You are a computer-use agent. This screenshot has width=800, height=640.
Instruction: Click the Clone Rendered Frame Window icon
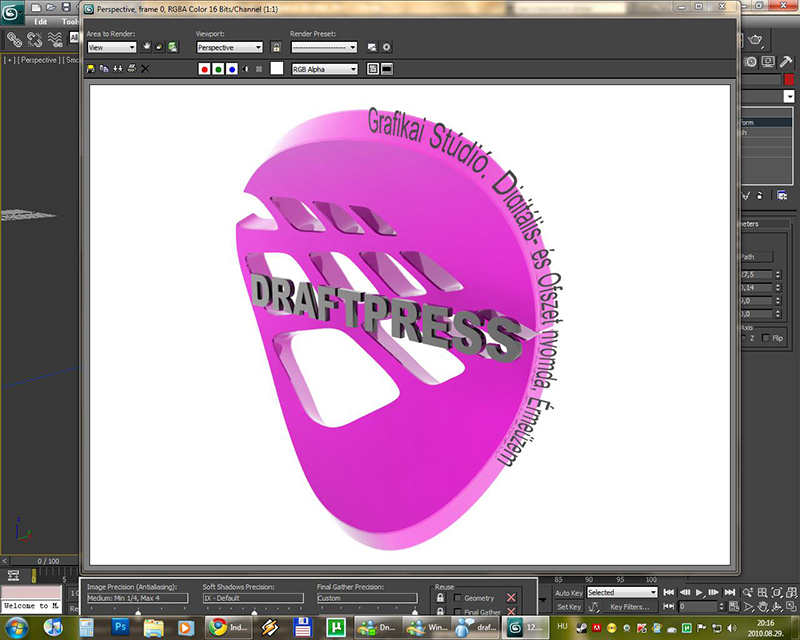coord(118,69)
